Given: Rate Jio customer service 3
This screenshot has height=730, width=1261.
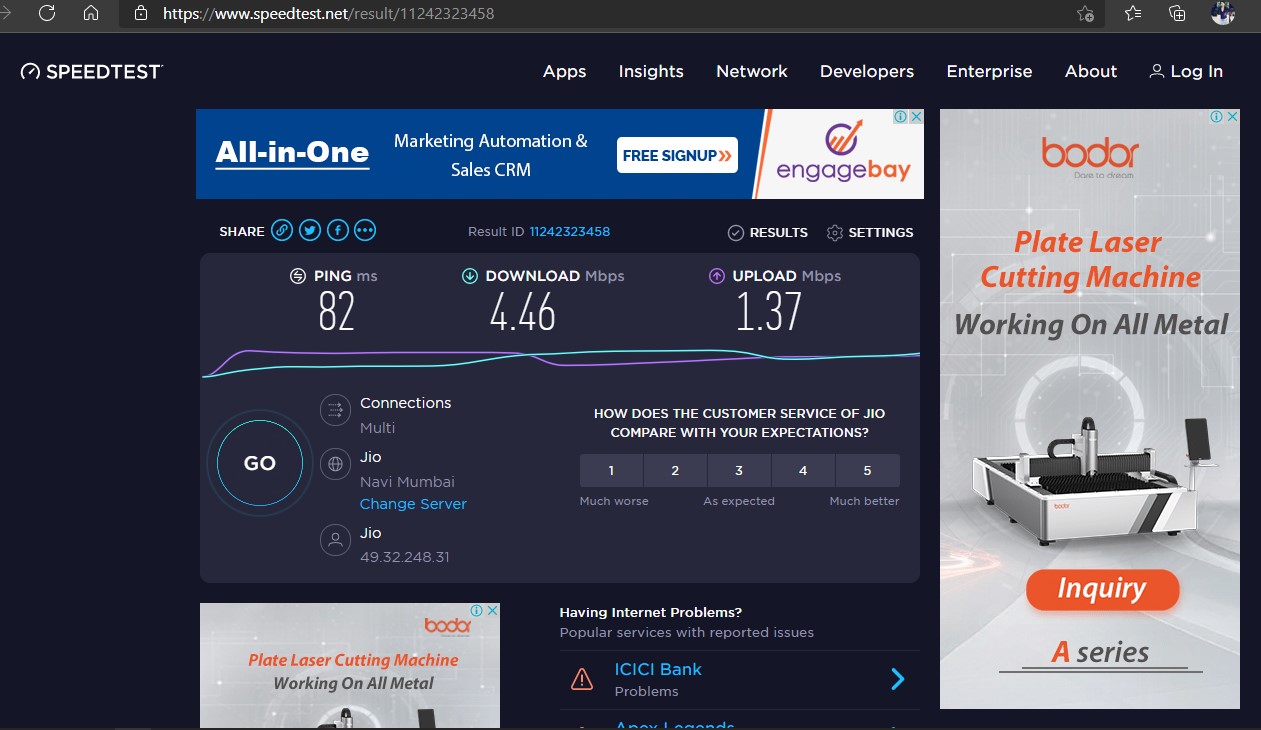Looking at the screenshot, I should click(x=740, y=470).
